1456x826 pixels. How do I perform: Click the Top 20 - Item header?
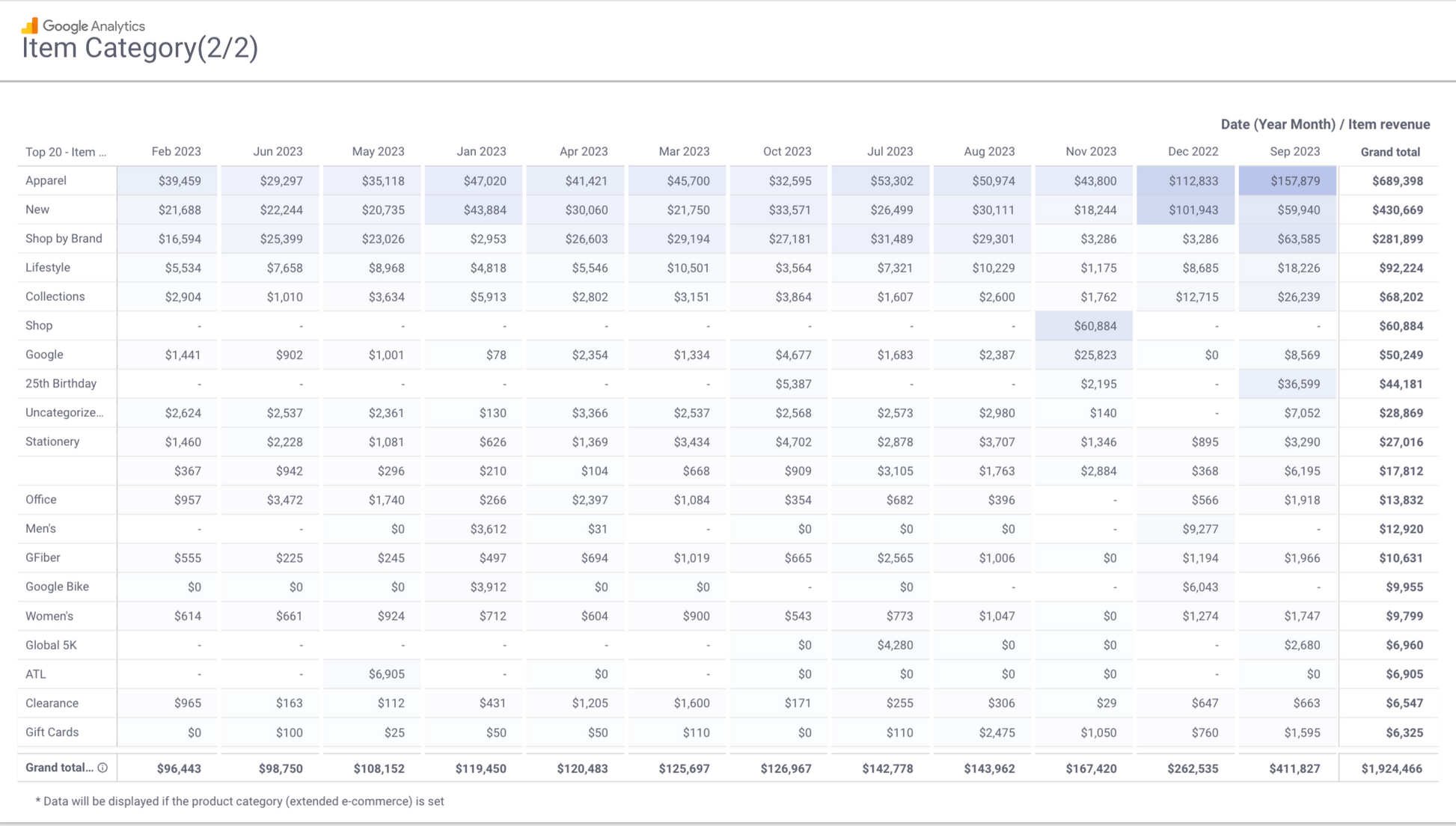66,152
